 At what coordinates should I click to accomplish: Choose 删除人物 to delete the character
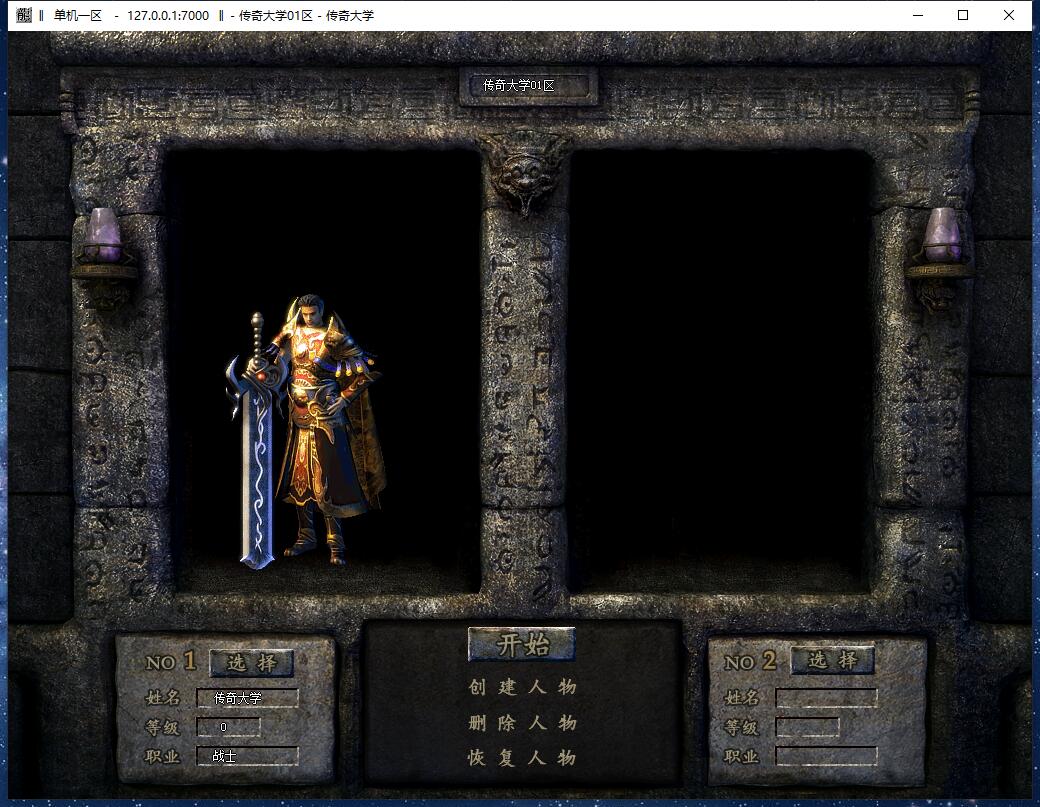pos(522,722)
